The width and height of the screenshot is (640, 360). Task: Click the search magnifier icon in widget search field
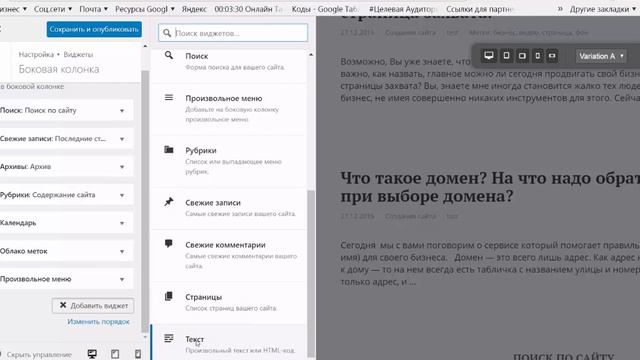pyautogui.click(x=167, y=33)
